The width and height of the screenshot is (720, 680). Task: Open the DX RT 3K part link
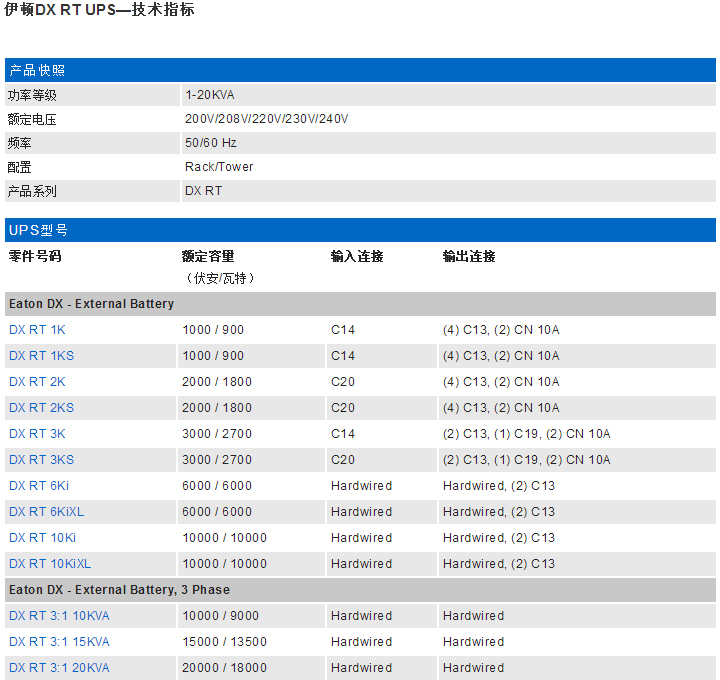pyautogui.click(x=37, y=434)
